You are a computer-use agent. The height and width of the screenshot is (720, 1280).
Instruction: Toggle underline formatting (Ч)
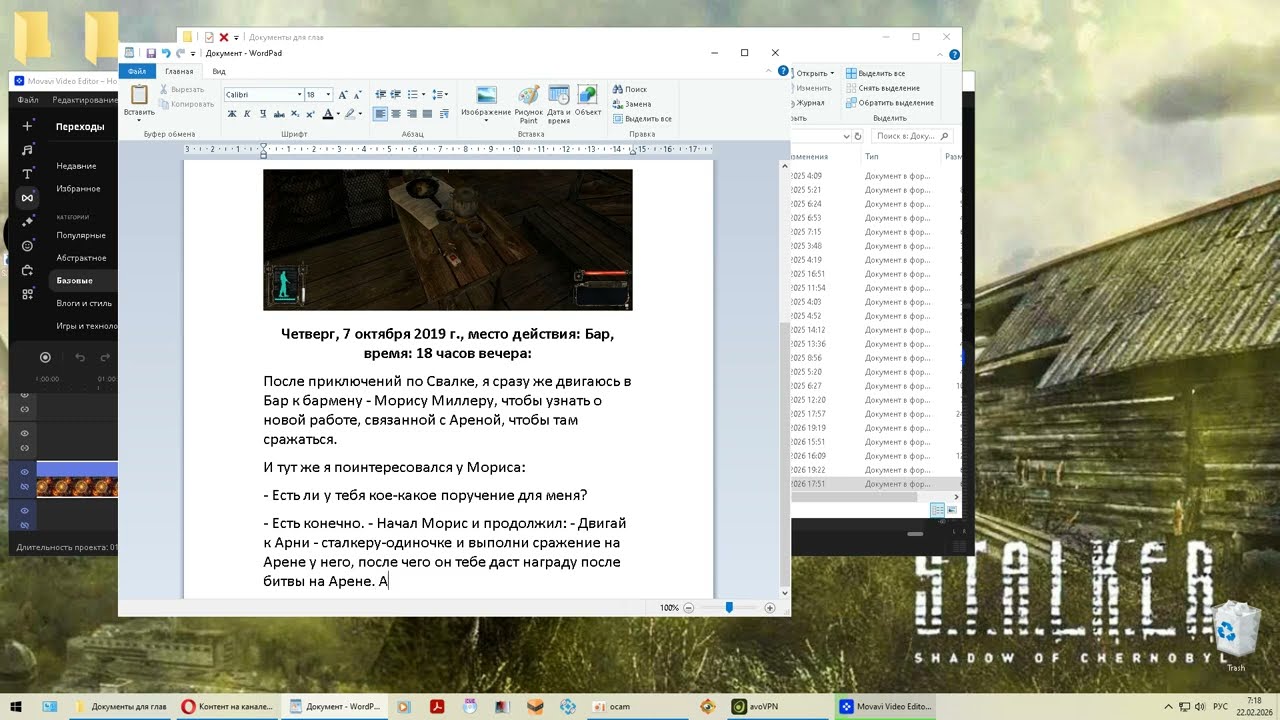pos(262,114)
